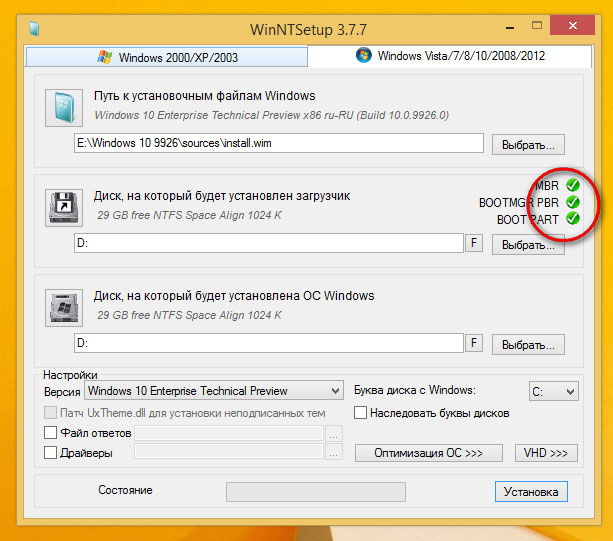Check Наследовать буквы дисков option
Viewport: 613px width, 541px height.
(x=360, y=412)
